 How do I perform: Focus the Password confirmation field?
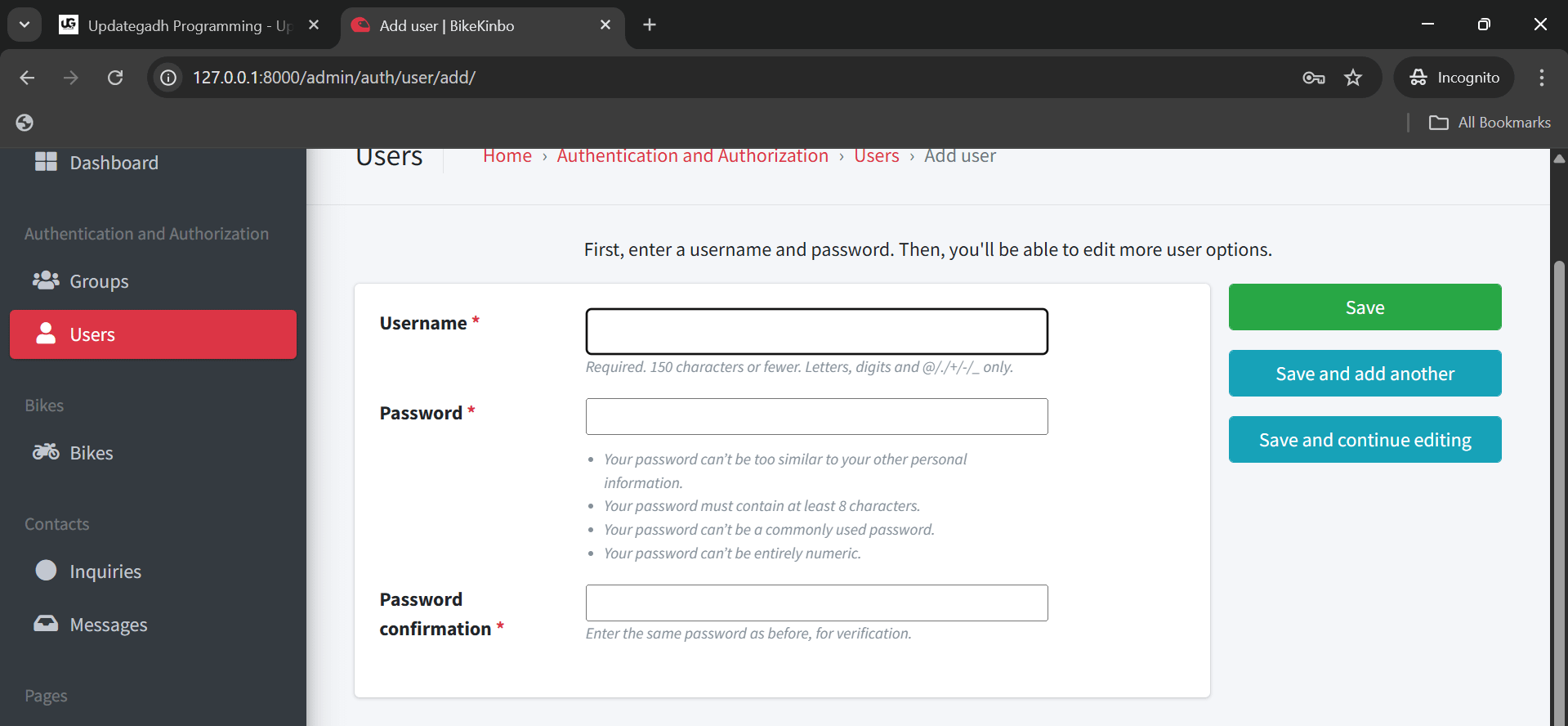(x=816, y=603)
